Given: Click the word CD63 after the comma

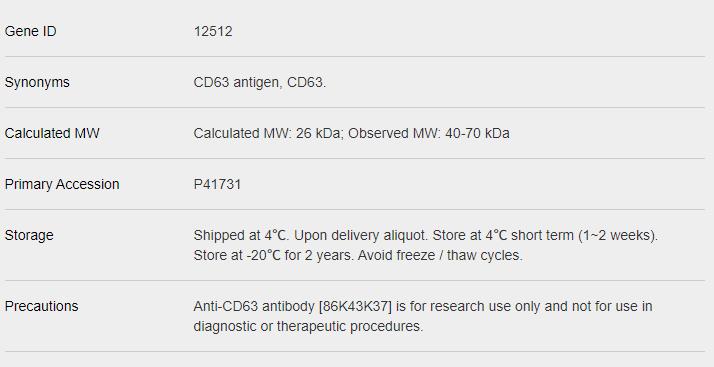Looking at the screenshot, I should pos(305,82).
